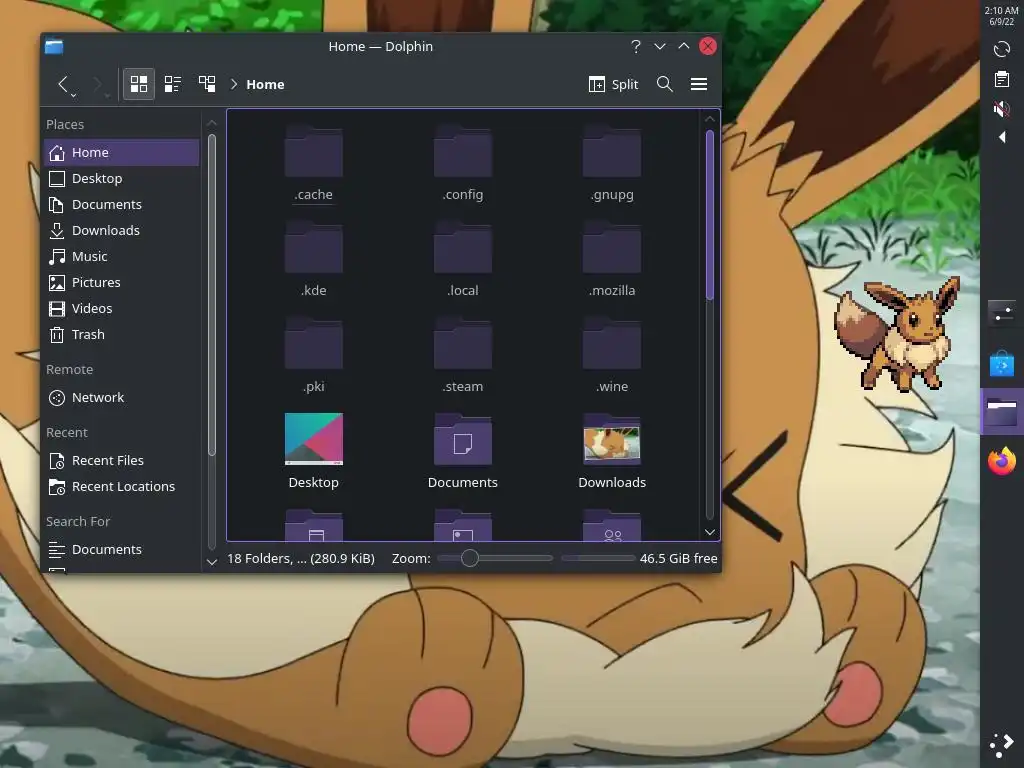The image size is (1024, 768).
Task: Click the Dolphin help question mark
Action: pos(635,46)
